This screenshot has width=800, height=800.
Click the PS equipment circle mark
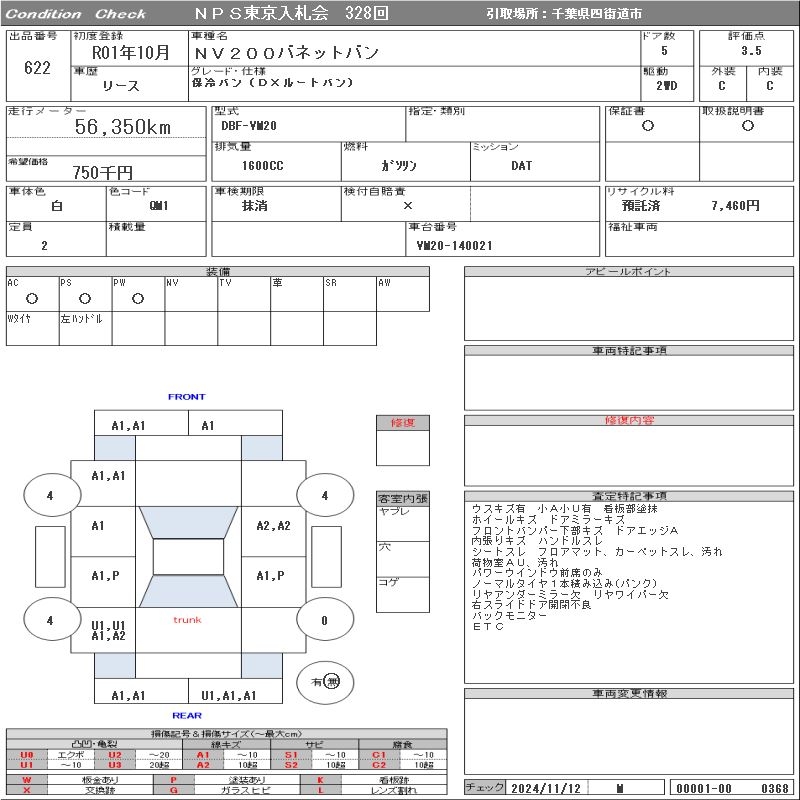[85, 299]
